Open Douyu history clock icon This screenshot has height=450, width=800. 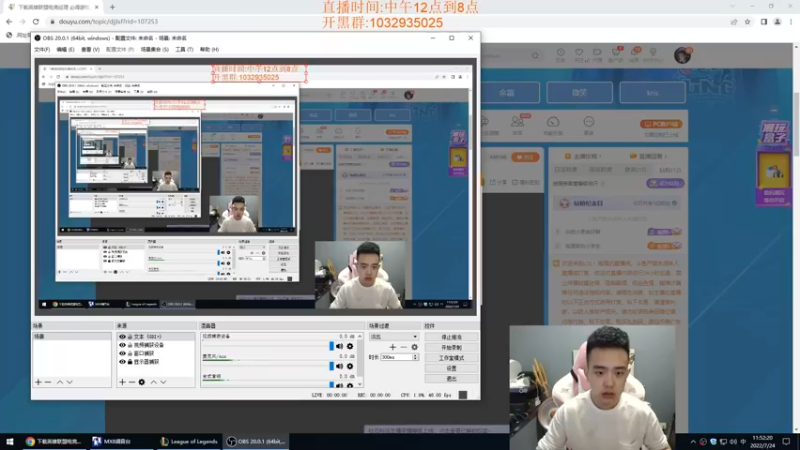560,53
